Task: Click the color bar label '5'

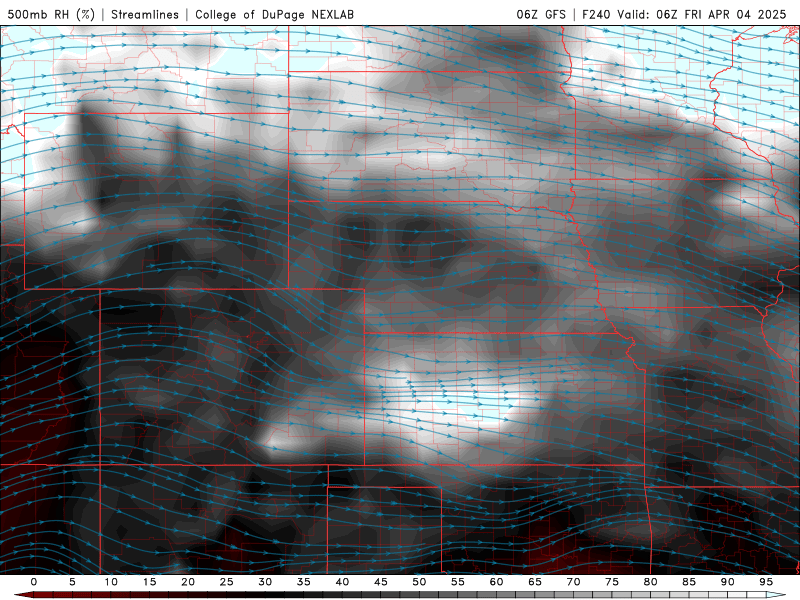Action: pos(72,582)
